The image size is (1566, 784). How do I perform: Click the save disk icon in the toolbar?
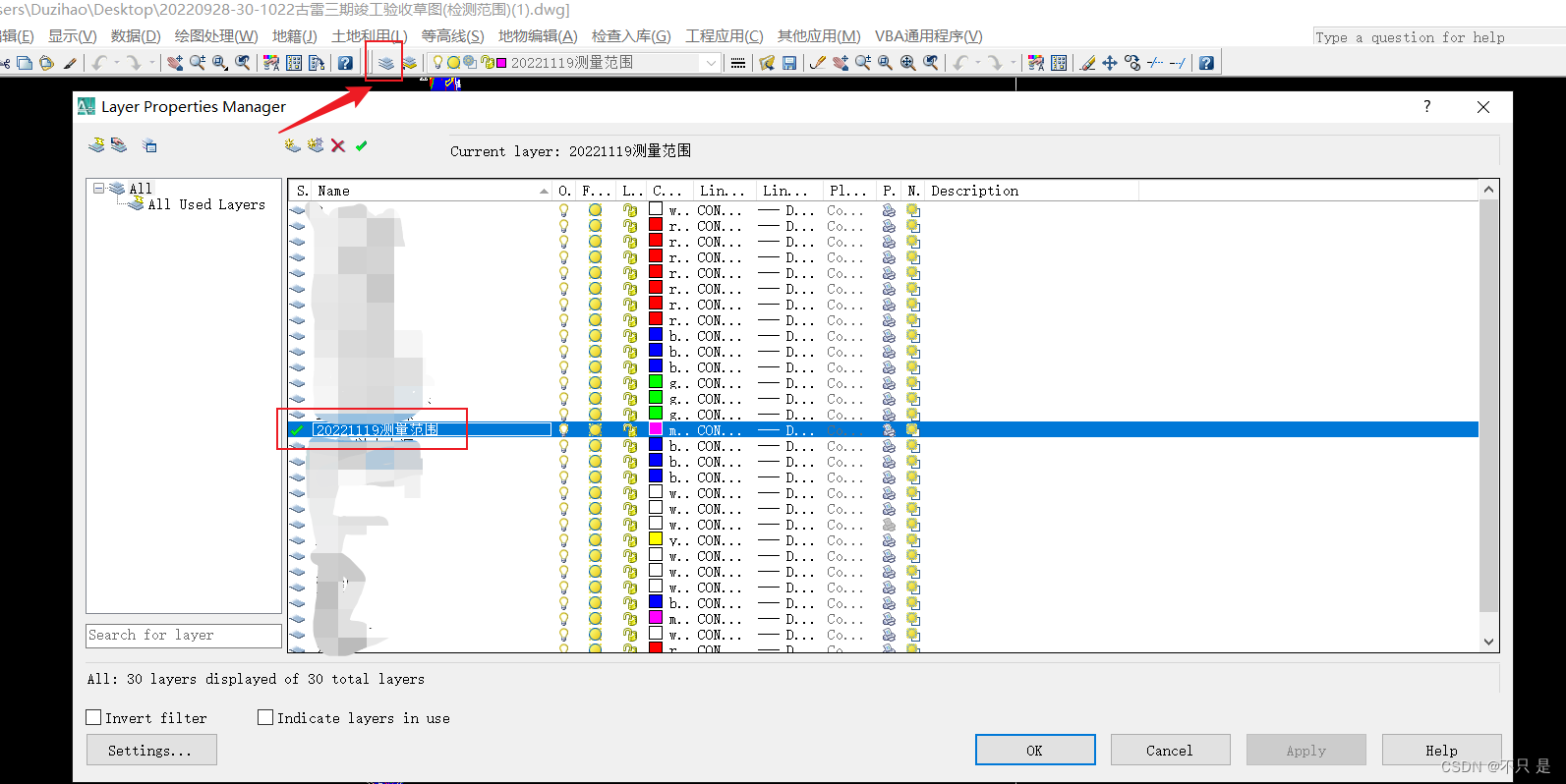pyautogui.click(x=789, y=63)
